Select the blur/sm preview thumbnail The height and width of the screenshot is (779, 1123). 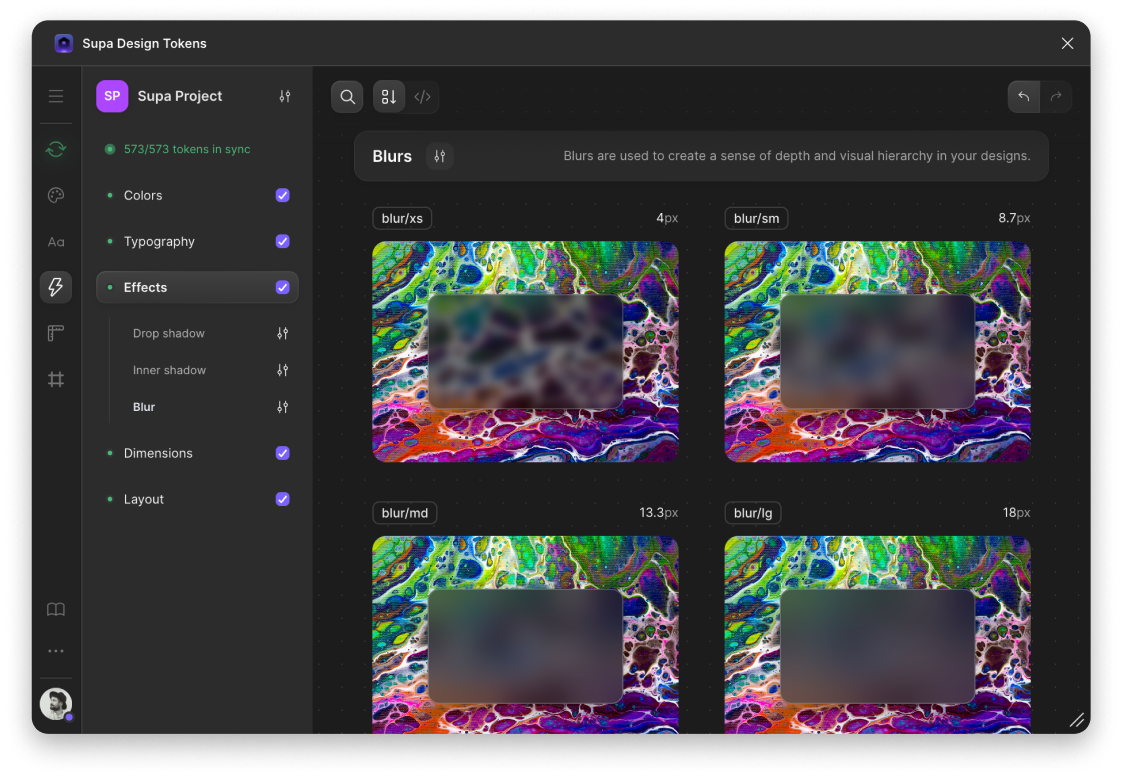coord(877,352)
